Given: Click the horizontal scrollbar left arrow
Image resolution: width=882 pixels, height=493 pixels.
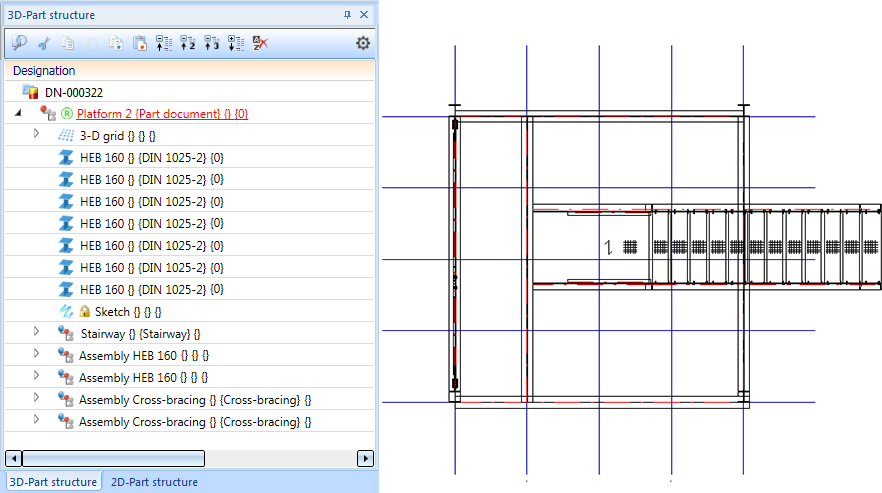Looking at the screenshot, I should click(x=14, y=459).
